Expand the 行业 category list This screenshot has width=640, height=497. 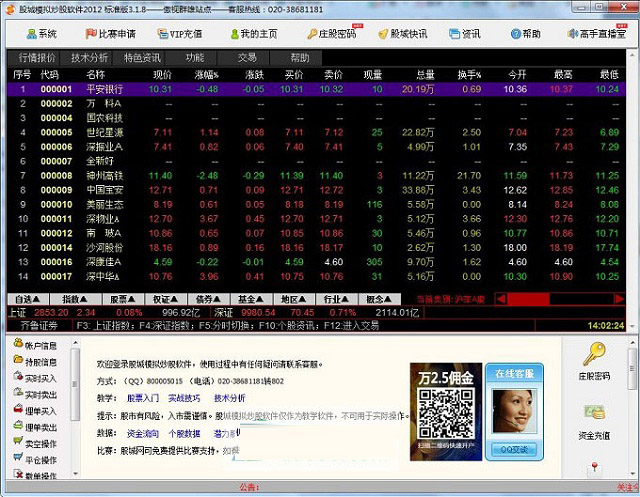[337, 299]
